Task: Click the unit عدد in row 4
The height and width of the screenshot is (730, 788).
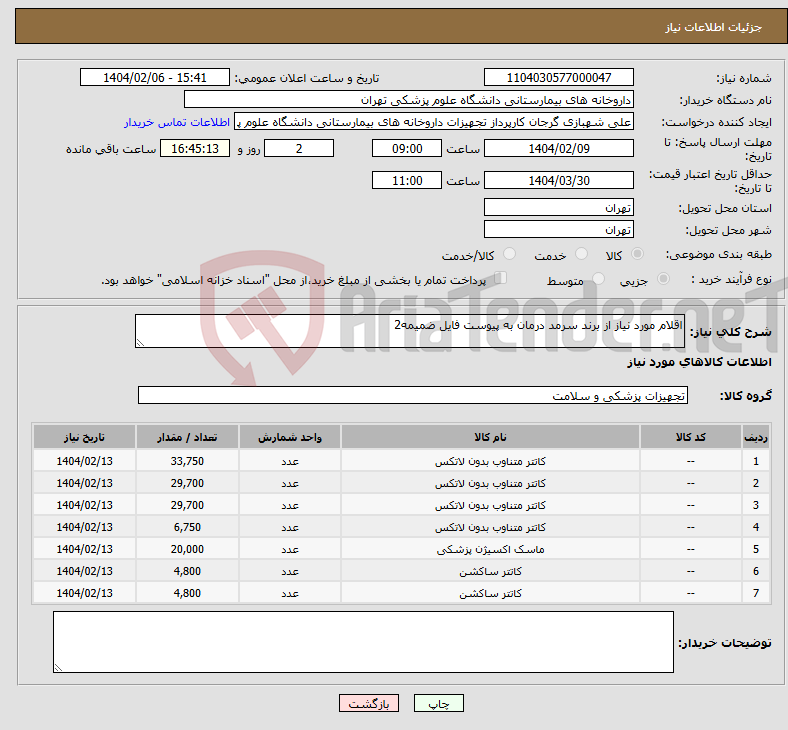Action: 290,527
